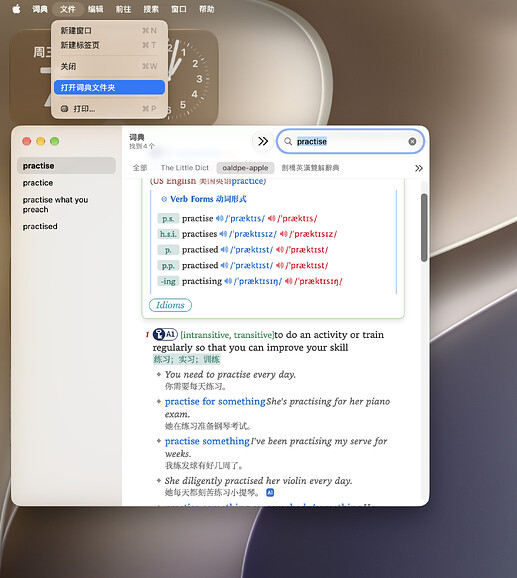The image size is (517, 578).
Task: Expand the toolbar overflow chevron beside search
Action: [x=263, y=141]
